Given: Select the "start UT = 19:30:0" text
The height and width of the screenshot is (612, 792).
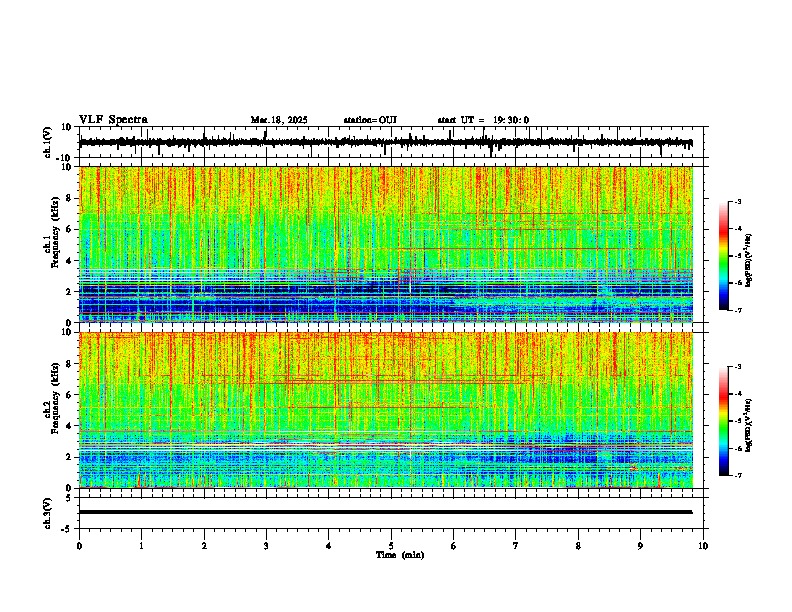Looking at the screenshot, I should click(x=483, y=120).
